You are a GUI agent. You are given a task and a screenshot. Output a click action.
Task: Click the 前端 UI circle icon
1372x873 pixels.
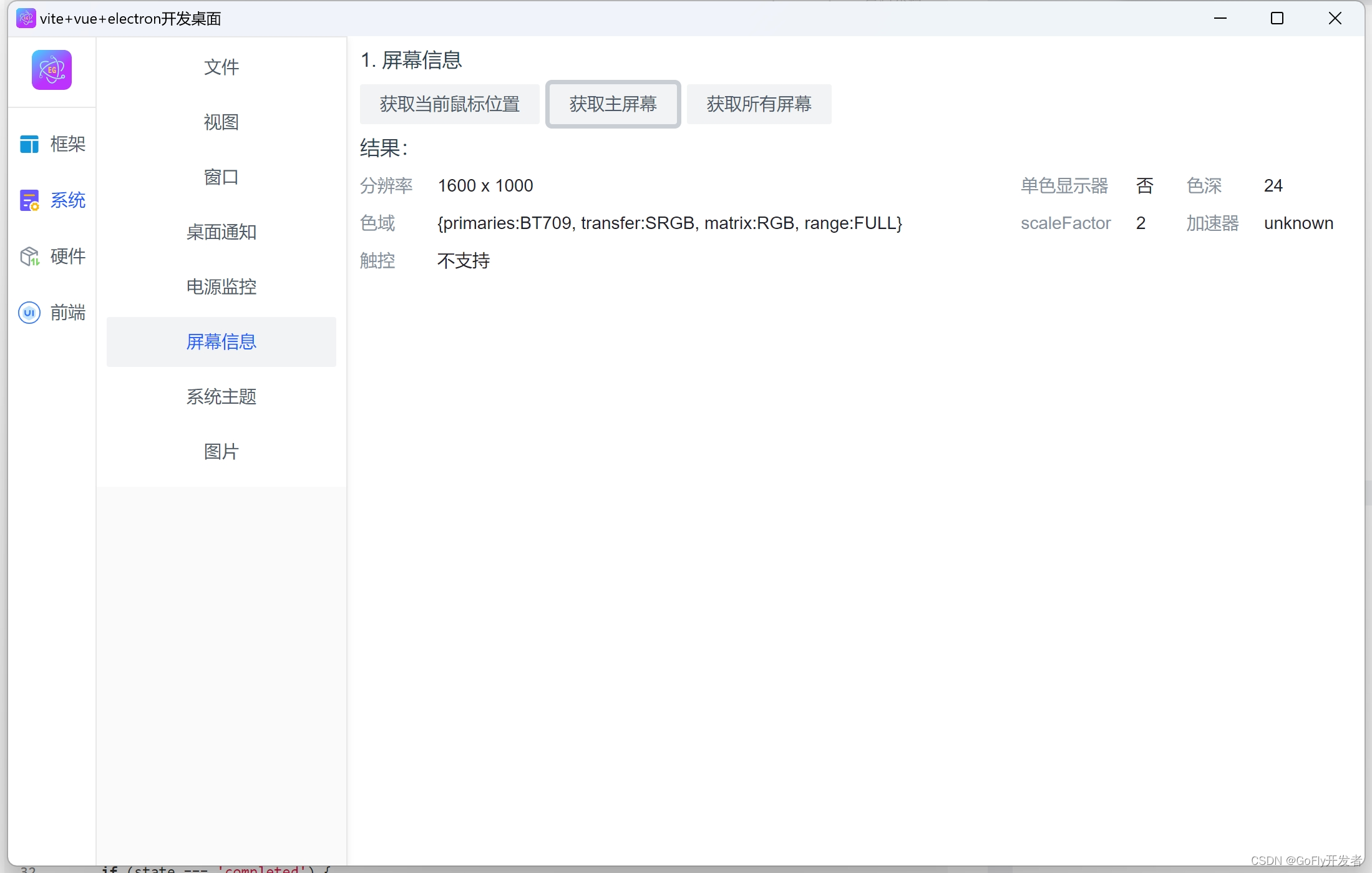[29, 312]
